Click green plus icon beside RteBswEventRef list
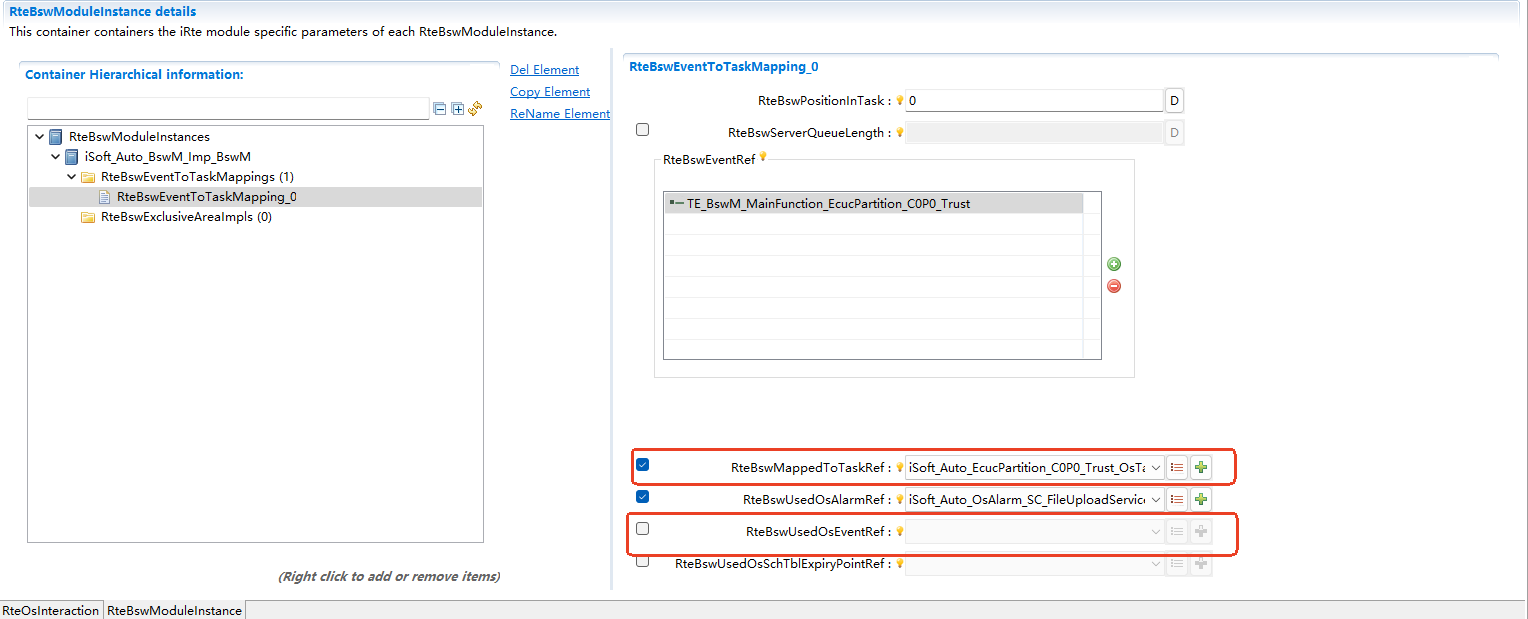 coord(1114,264)
